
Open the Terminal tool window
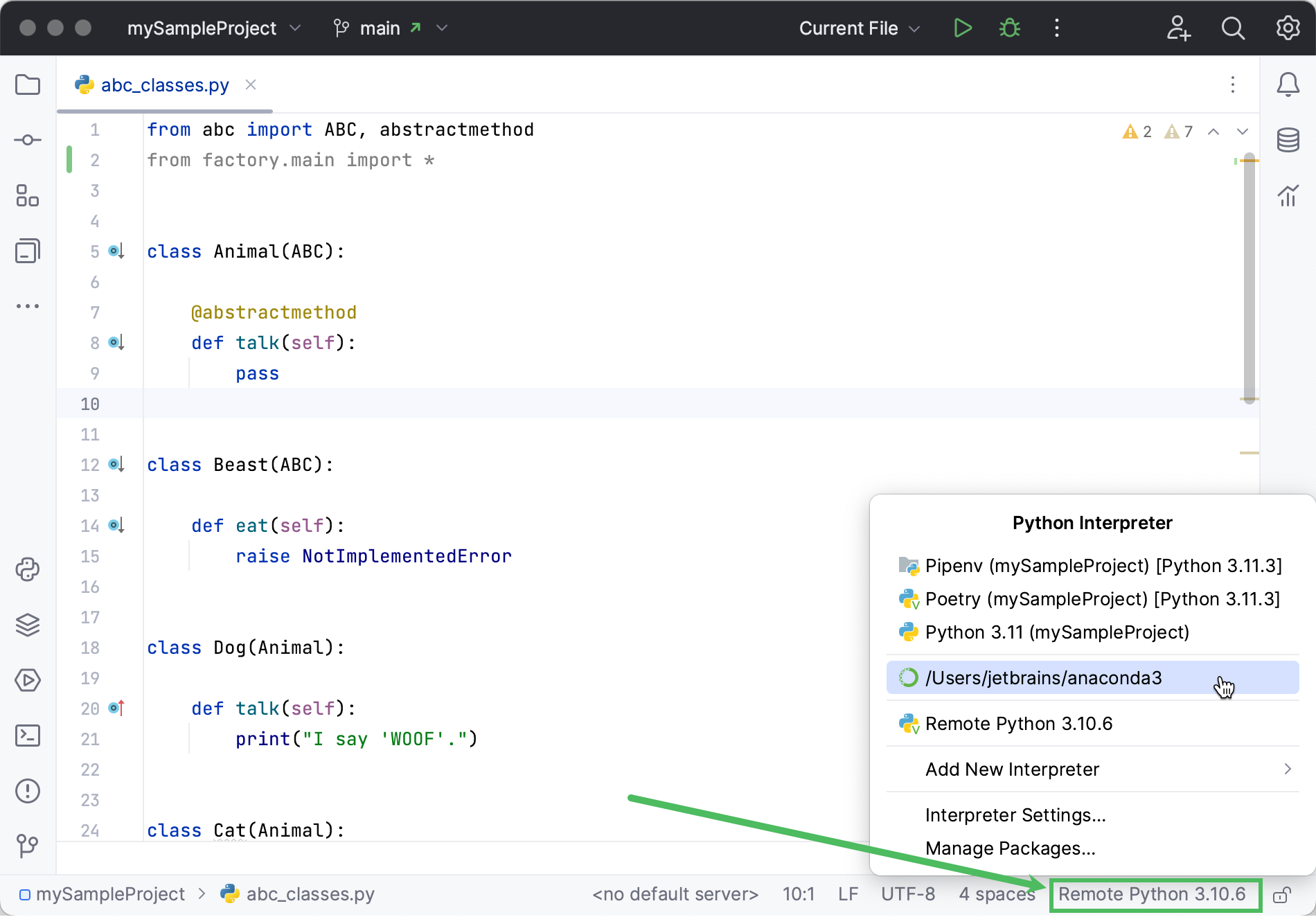pyautogui.click(x=28, y=736)
